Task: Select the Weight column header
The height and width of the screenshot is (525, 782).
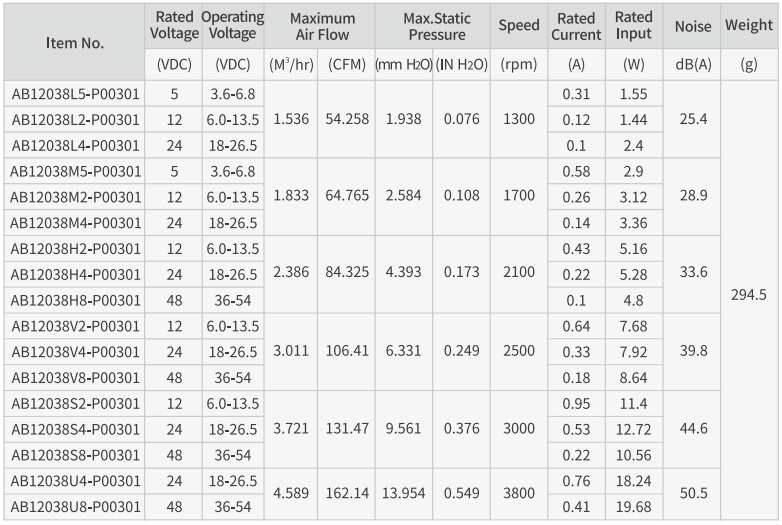Action: coord(749,25)
